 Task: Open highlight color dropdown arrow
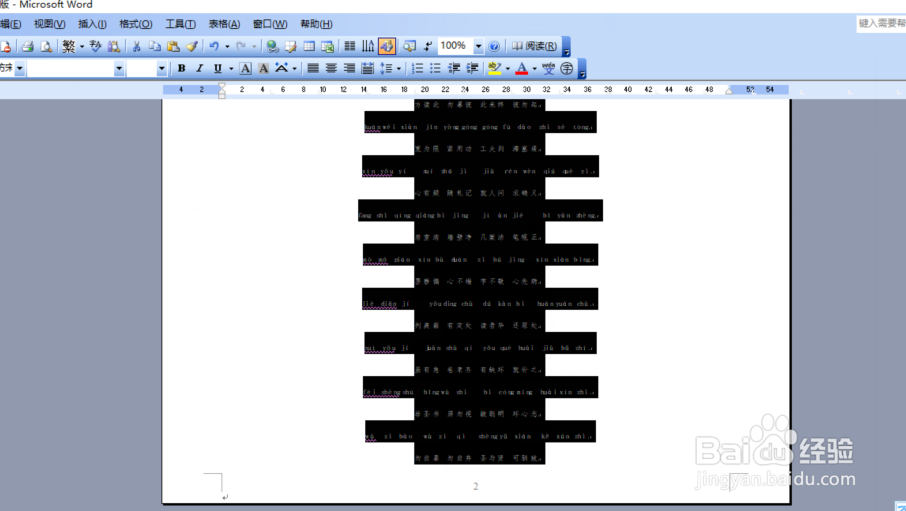(507, 68)
